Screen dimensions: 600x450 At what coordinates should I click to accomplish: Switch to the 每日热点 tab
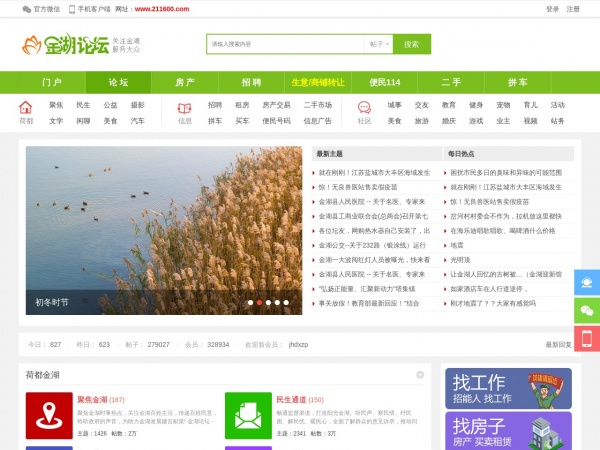464,154
